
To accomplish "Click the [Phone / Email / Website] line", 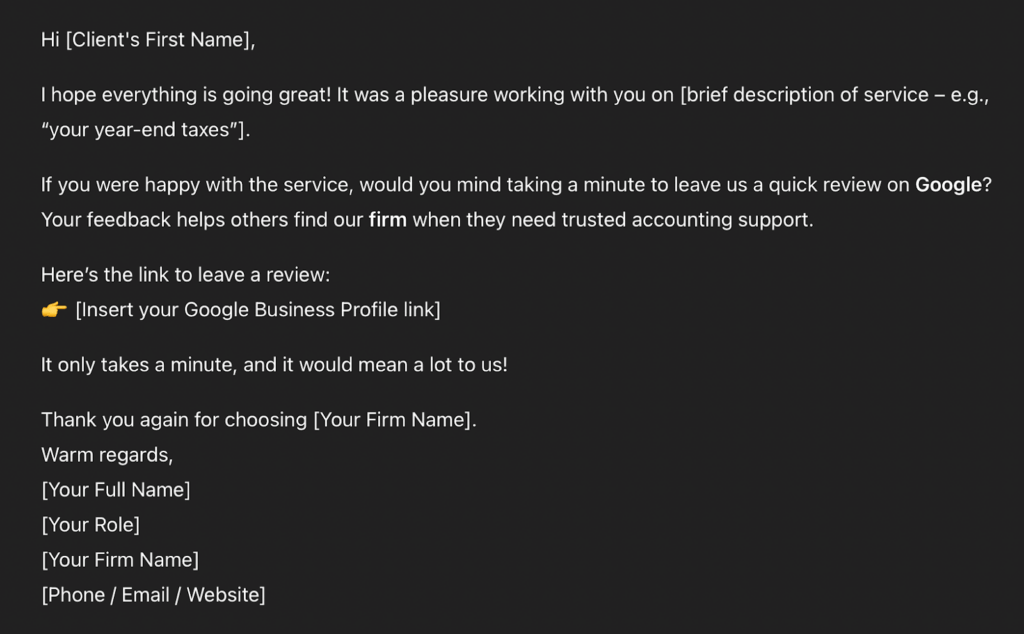I will 153,595.
